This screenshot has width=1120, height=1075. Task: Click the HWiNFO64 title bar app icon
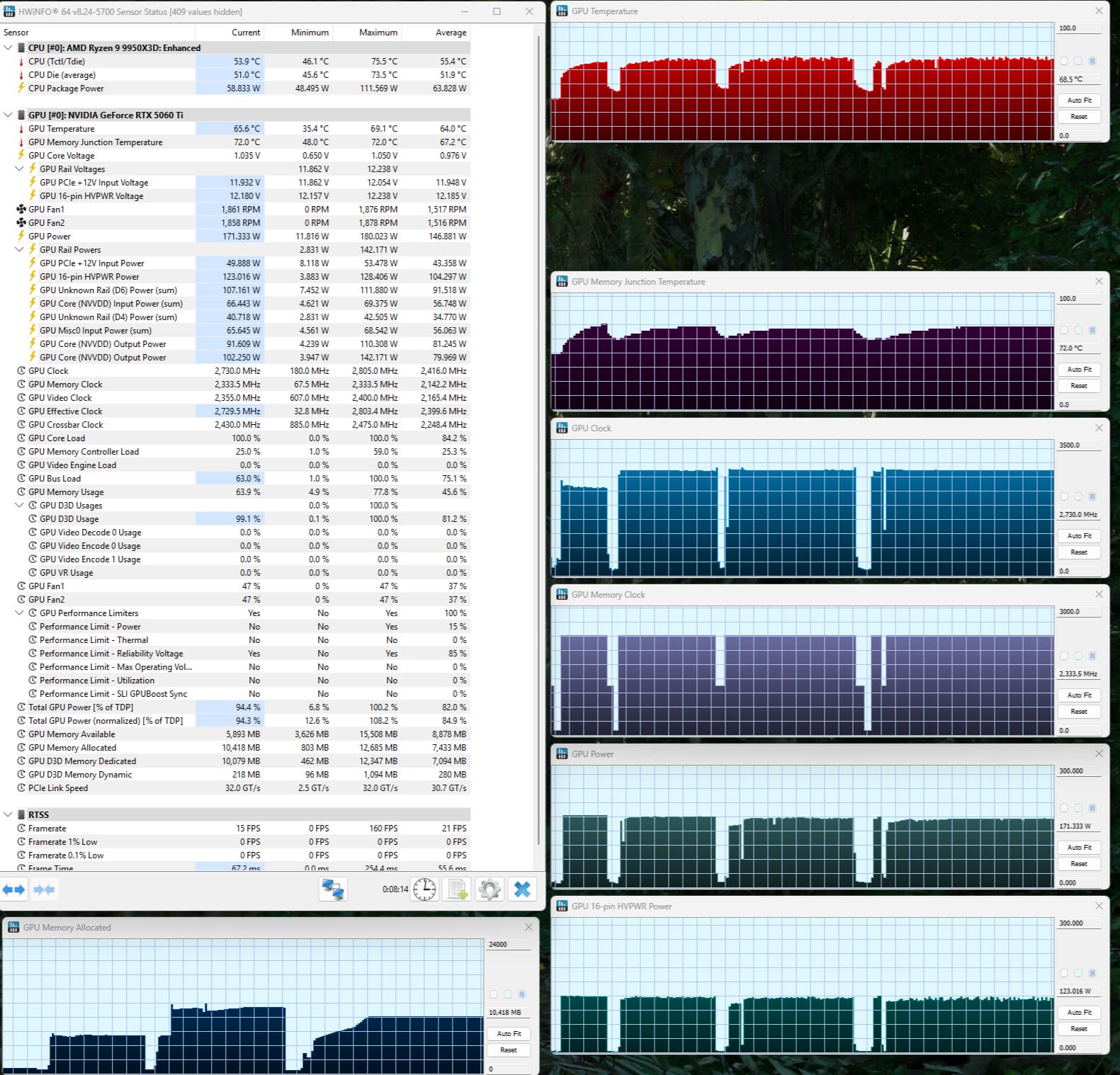click(9, 11)
